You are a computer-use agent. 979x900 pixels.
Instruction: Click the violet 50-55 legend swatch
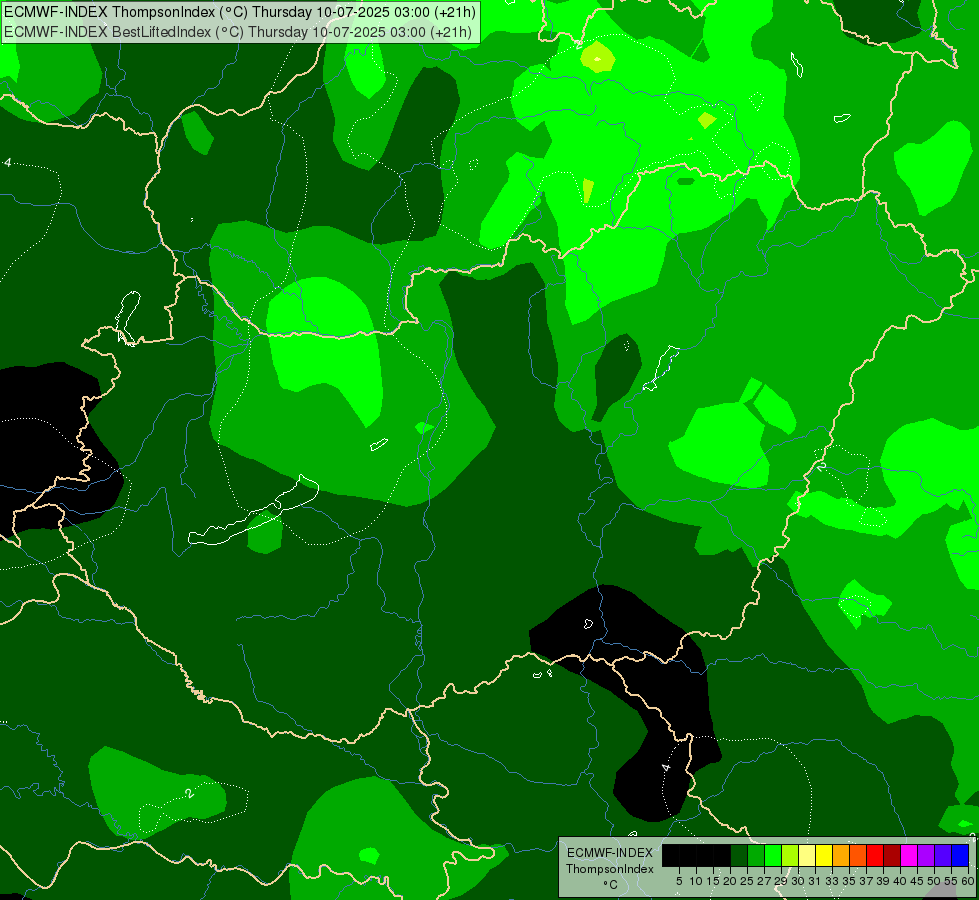pyautogui.click(x=943, y=855)
